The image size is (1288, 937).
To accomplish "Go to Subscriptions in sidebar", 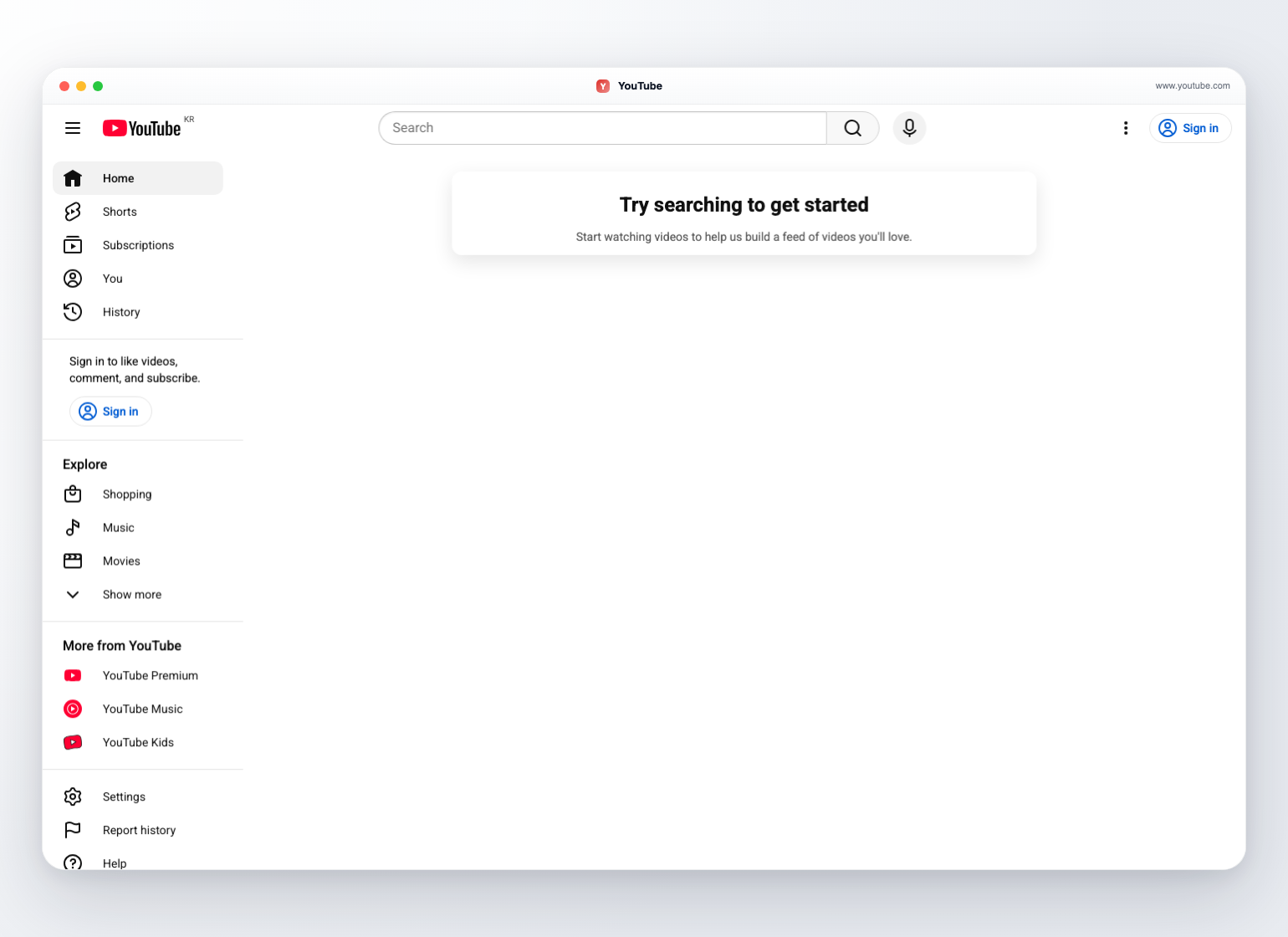I will [x=138, y=245].
